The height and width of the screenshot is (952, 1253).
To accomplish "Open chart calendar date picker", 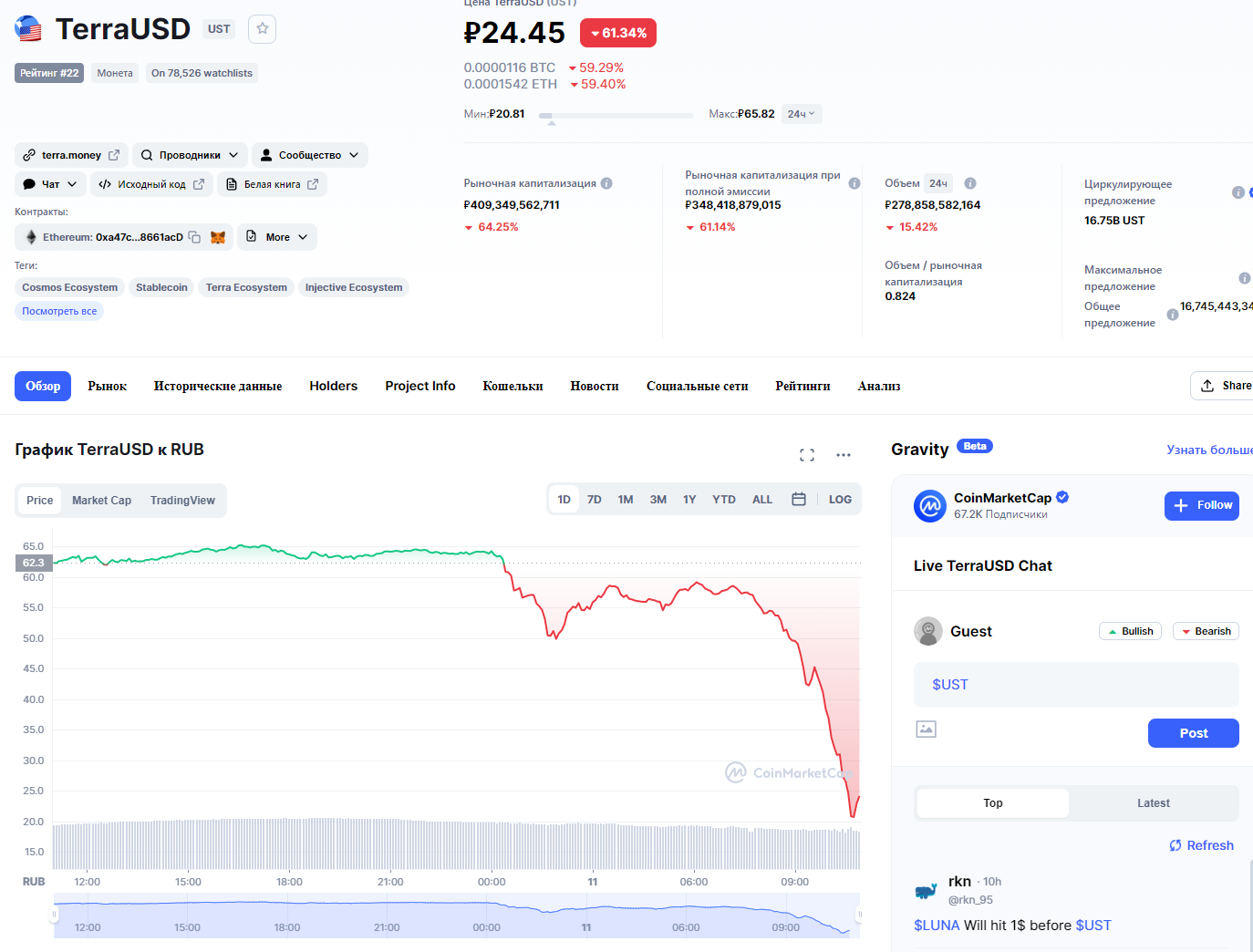I will pos(799,500).
